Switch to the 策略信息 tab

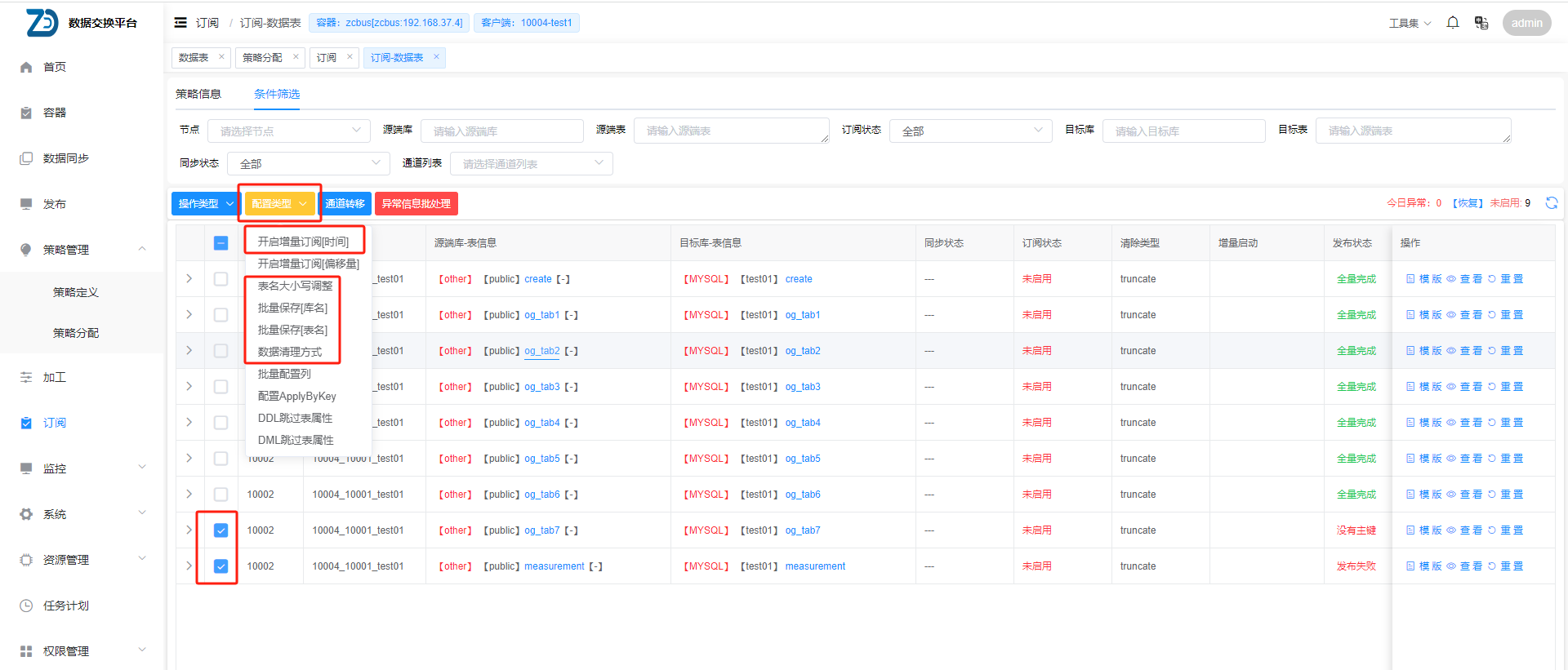tap(198, 95)
